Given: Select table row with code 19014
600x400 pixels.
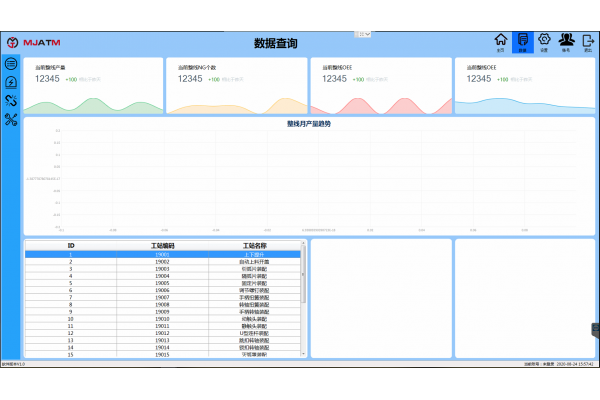Looking at the screenshot, I should pyautogui.click(x=163, y=348).
